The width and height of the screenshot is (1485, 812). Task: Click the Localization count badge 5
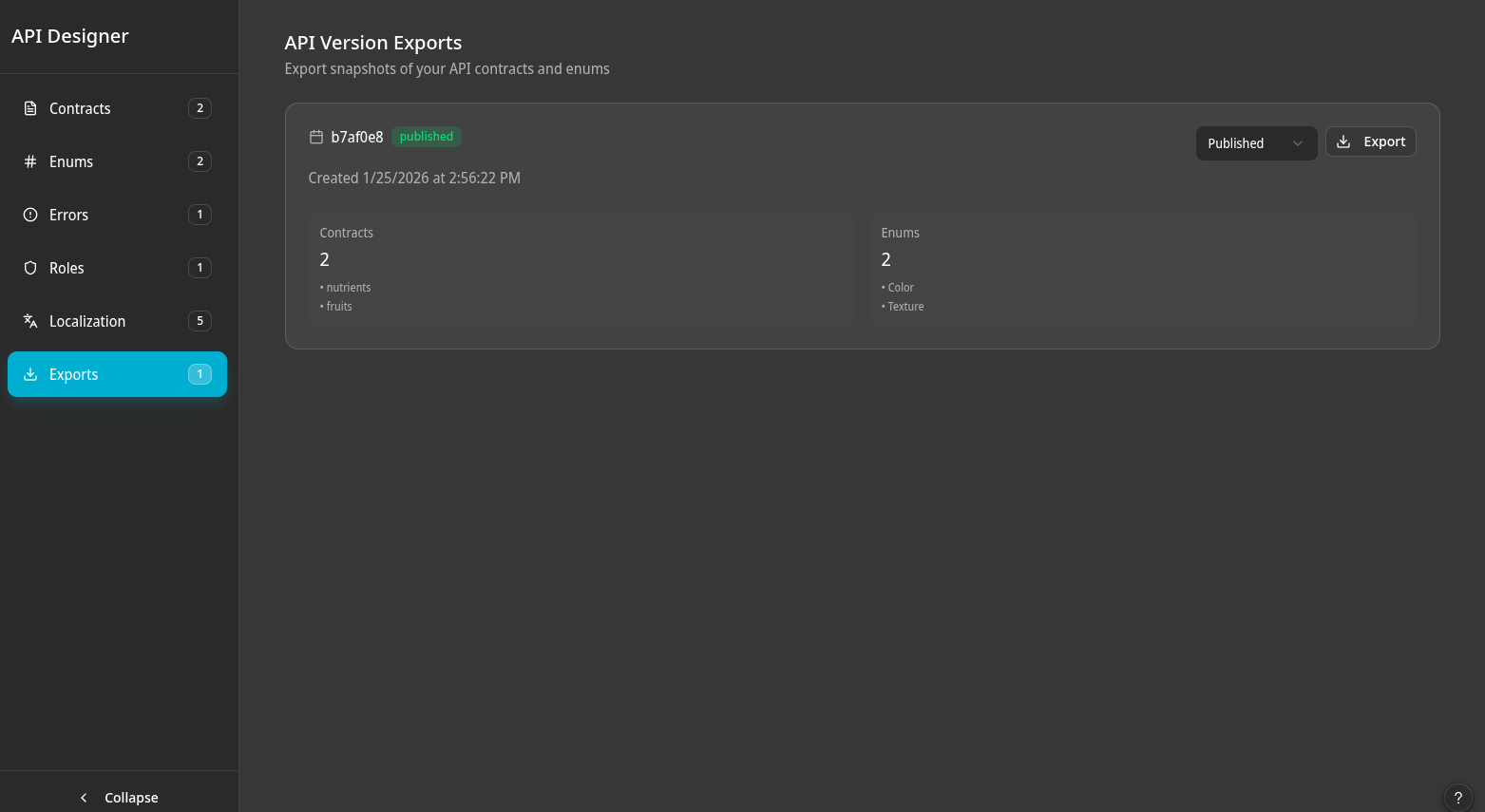[x=200, y=321]
